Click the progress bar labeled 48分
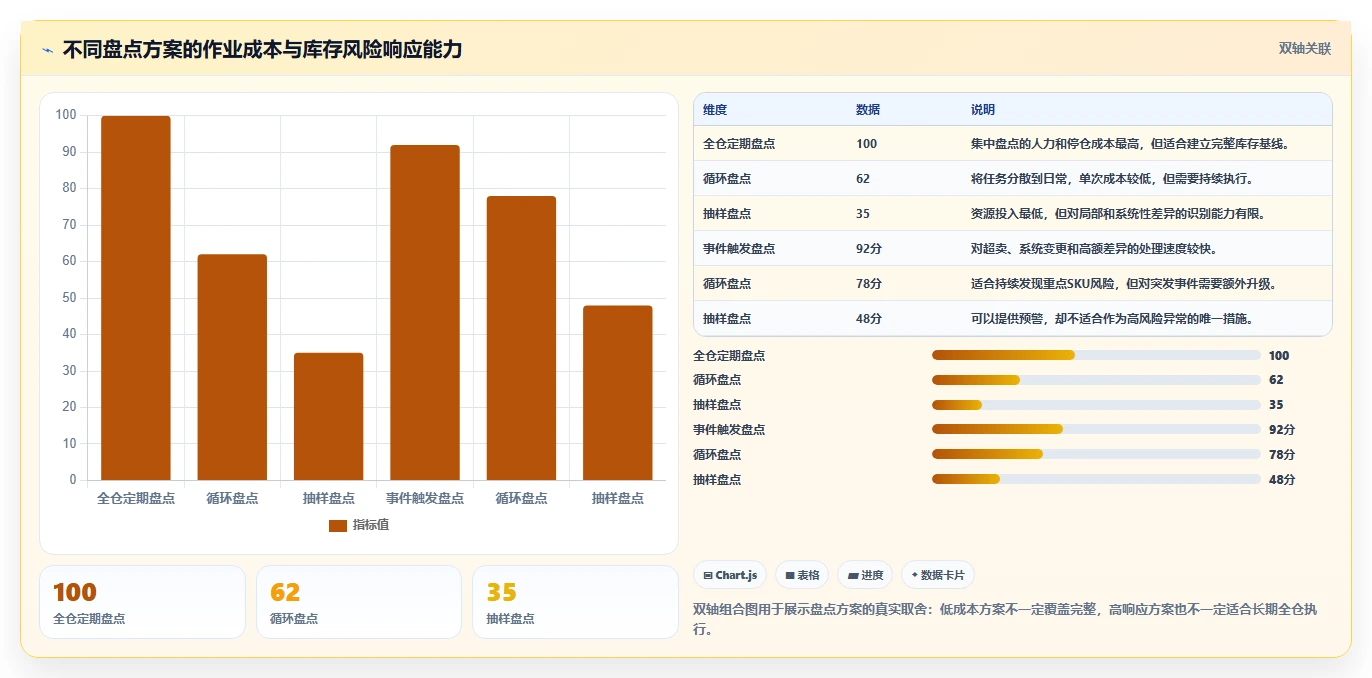 click(x=1096, y=479)
